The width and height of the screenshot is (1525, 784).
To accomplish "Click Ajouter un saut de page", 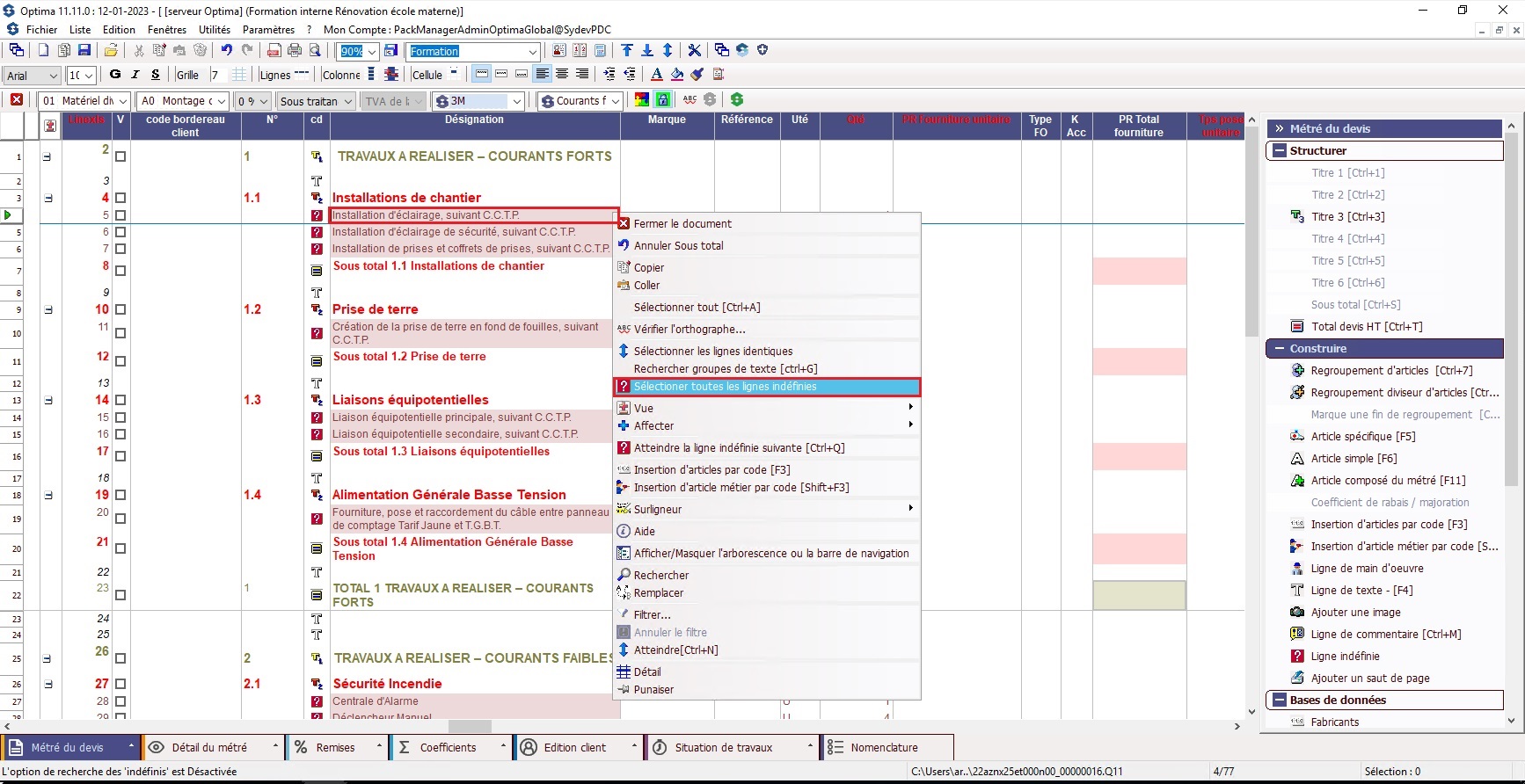I will click(x=1370, y=679).
